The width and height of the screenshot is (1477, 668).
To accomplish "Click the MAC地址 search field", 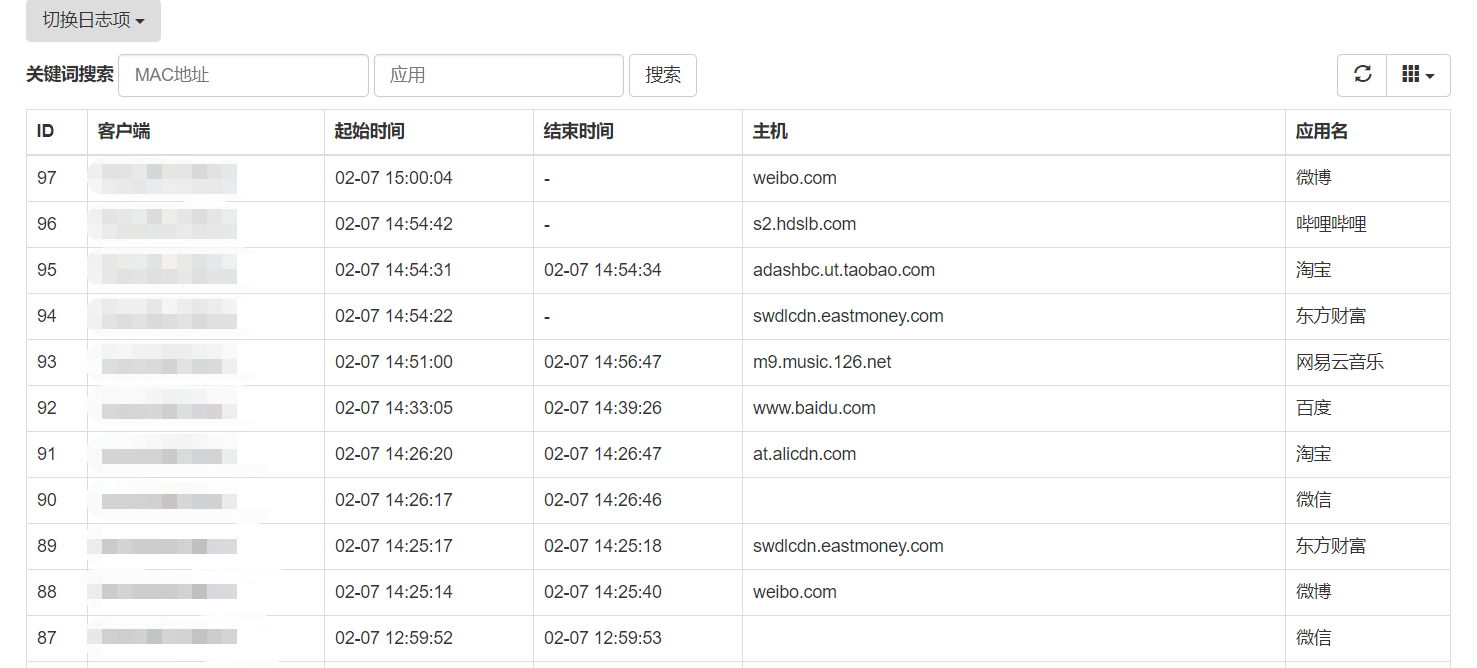I will click(243, 75).
